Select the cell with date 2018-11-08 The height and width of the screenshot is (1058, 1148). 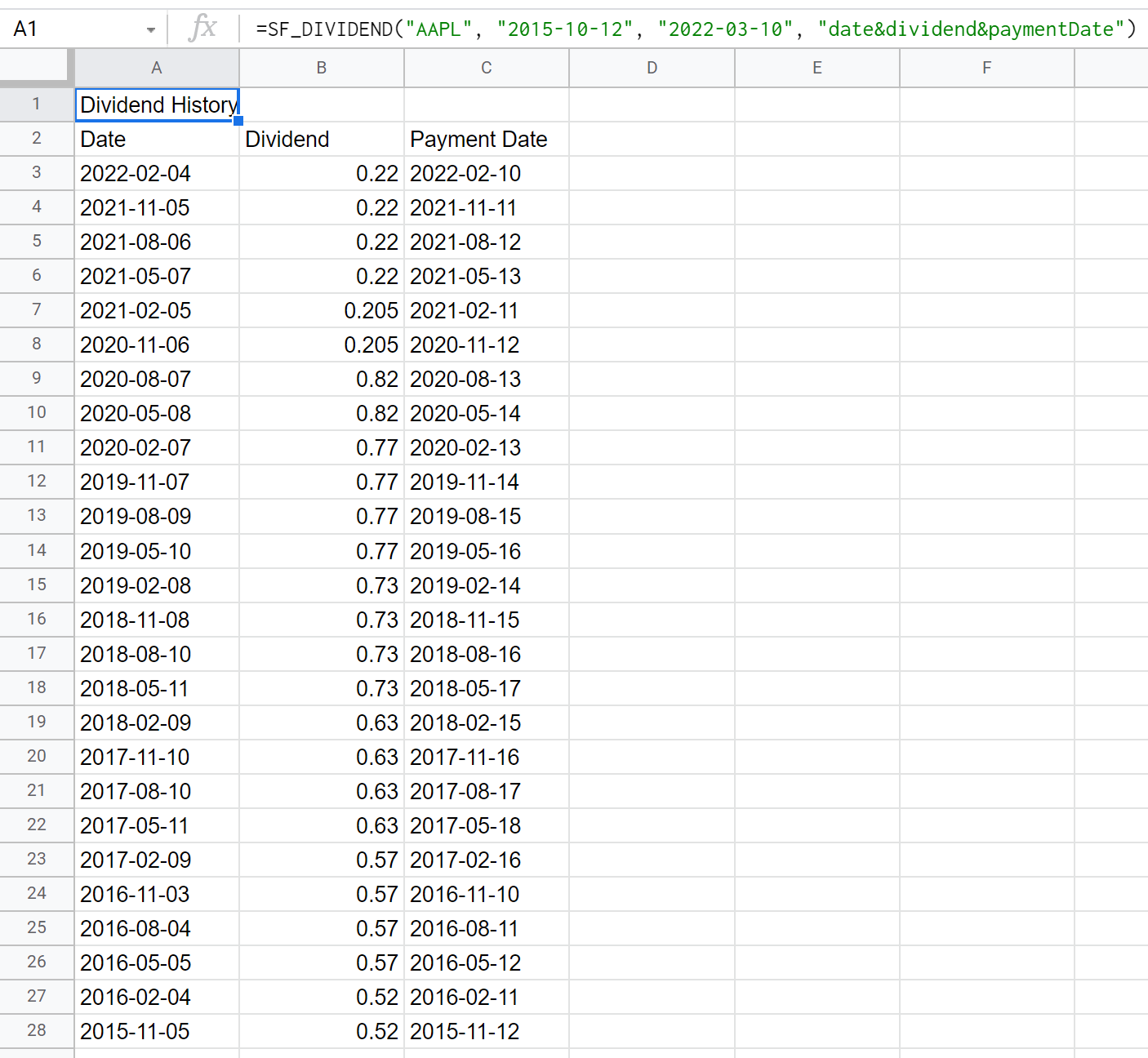tap(157, 620)
